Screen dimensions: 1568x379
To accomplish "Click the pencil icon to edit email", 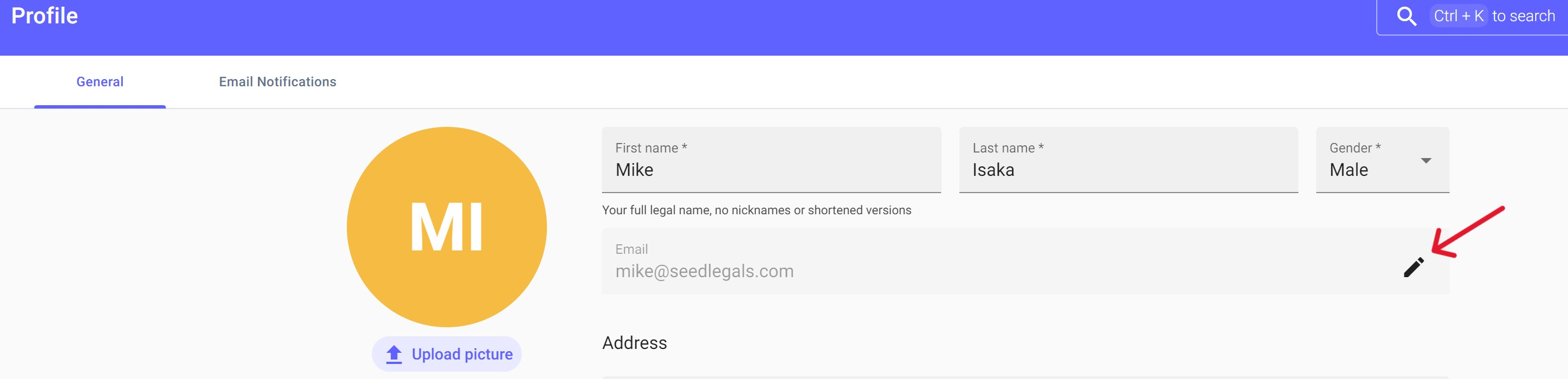I will (1413, 267).
